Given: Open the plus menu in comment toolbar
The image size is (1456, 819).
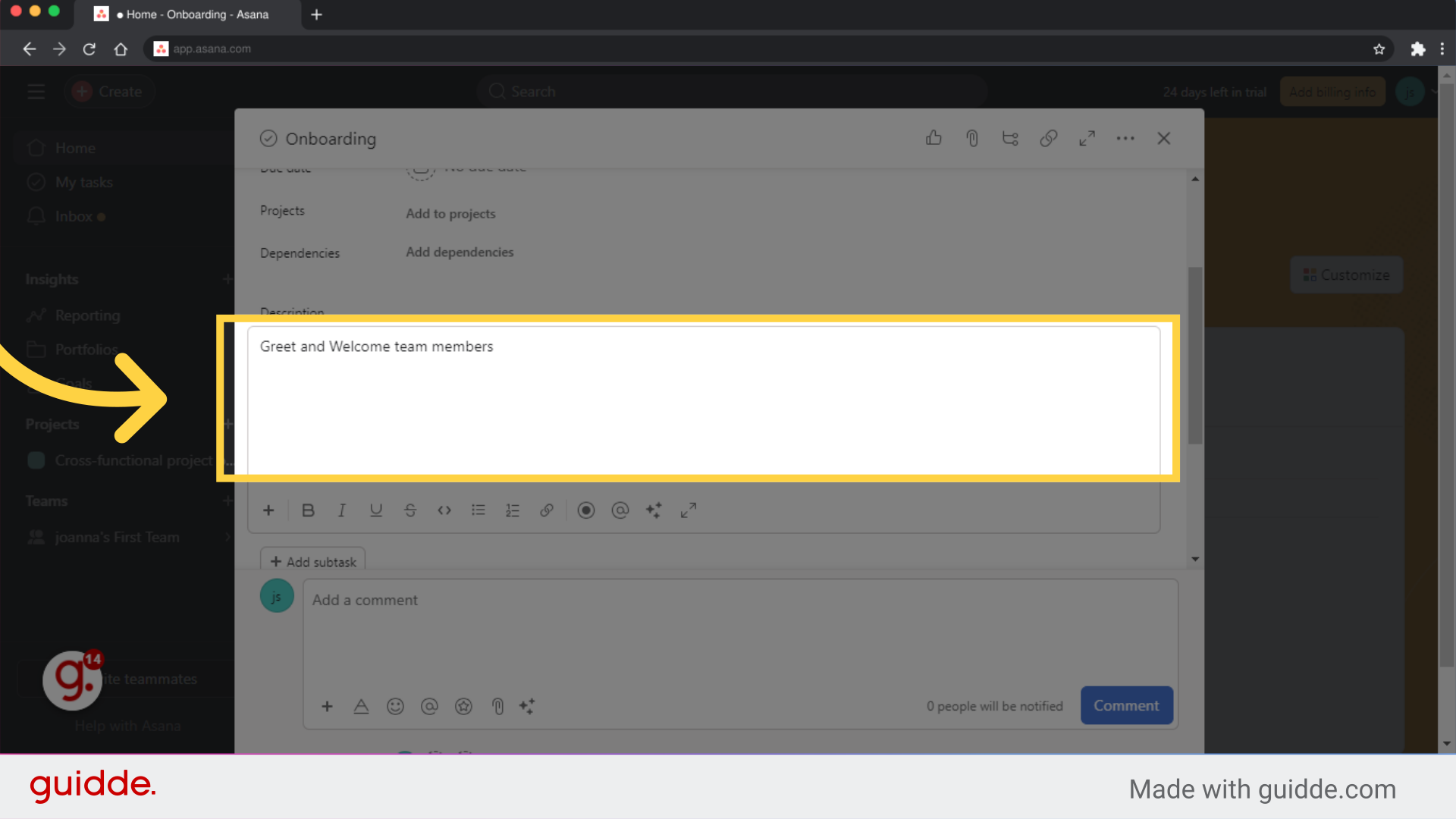Looking at the screenshot, I should pyautogui.click(x=327, y=707).
